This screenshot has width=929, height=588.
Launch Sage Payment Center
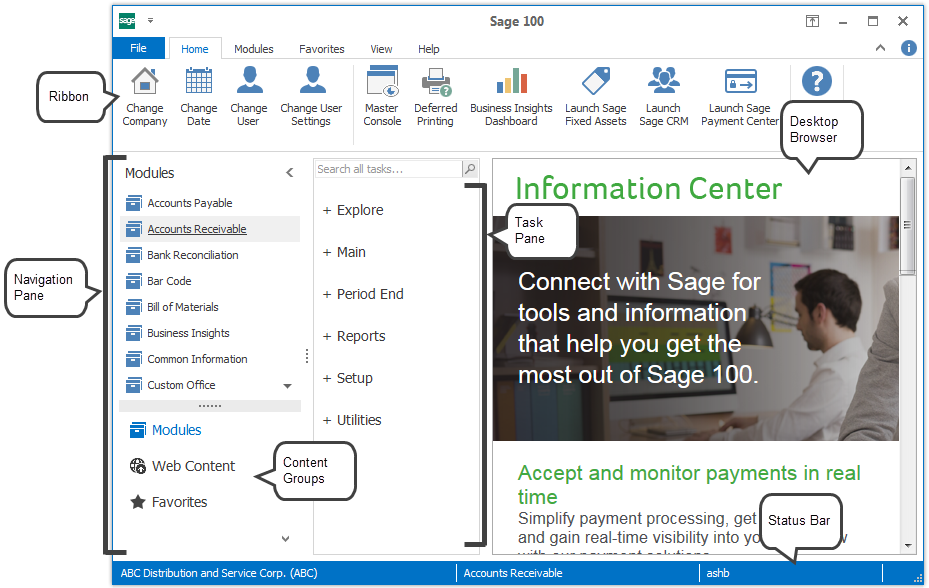[x=740, y=82]
